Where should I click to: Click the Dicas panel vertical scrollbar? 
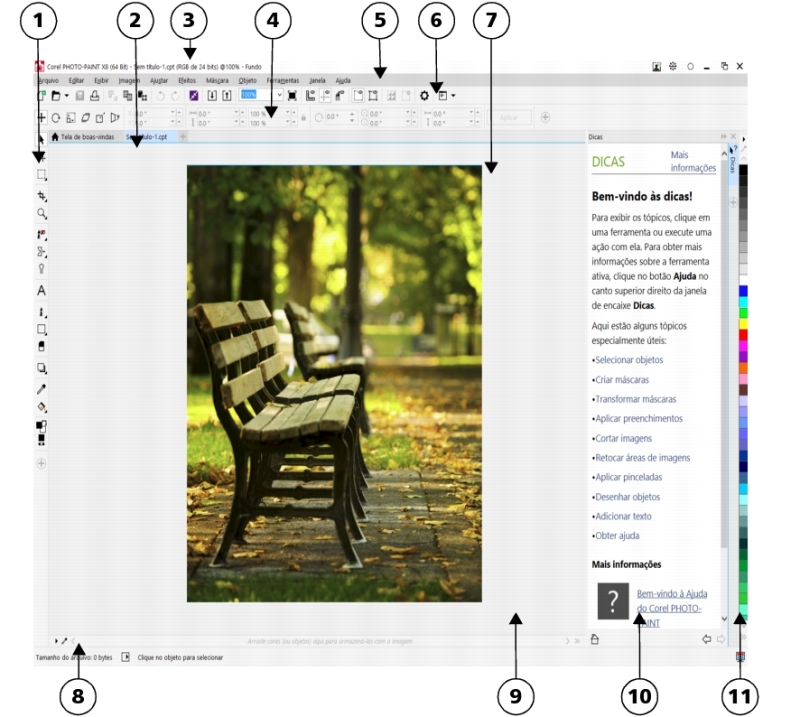[x=725, y=350]
